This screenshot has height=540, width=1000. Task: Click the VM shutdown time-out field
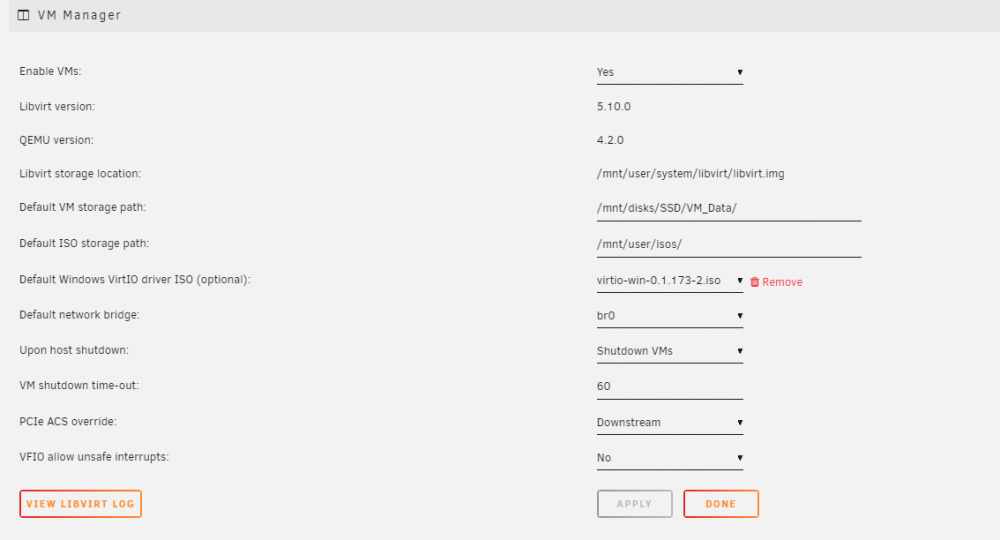pos(670,386)
